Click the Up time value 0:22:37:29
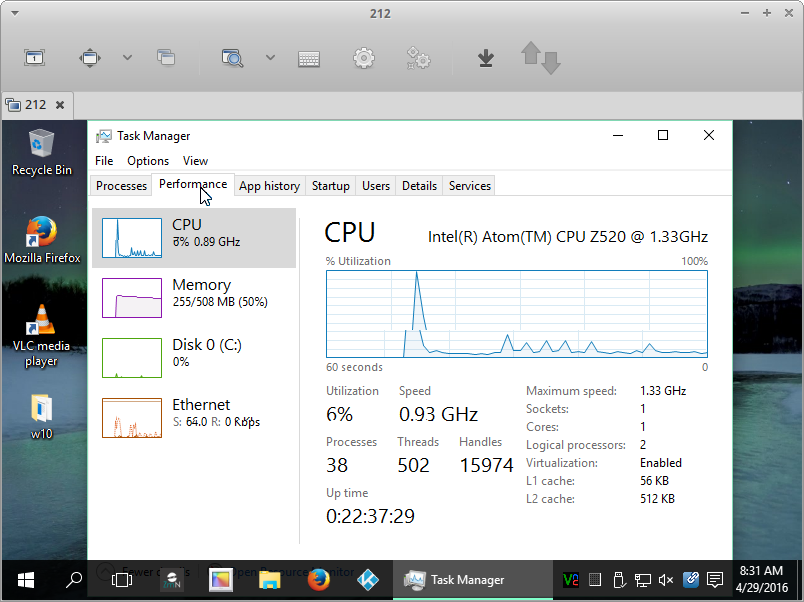Image resolution: width=804 pixels, height=602 pixels. (x=370, y=516)
